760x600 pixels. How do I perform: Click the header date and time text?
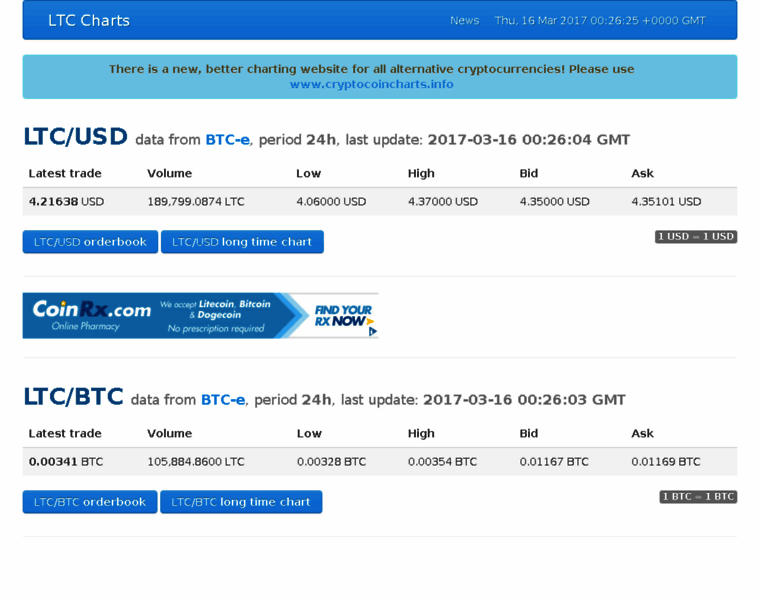[600, 20]
